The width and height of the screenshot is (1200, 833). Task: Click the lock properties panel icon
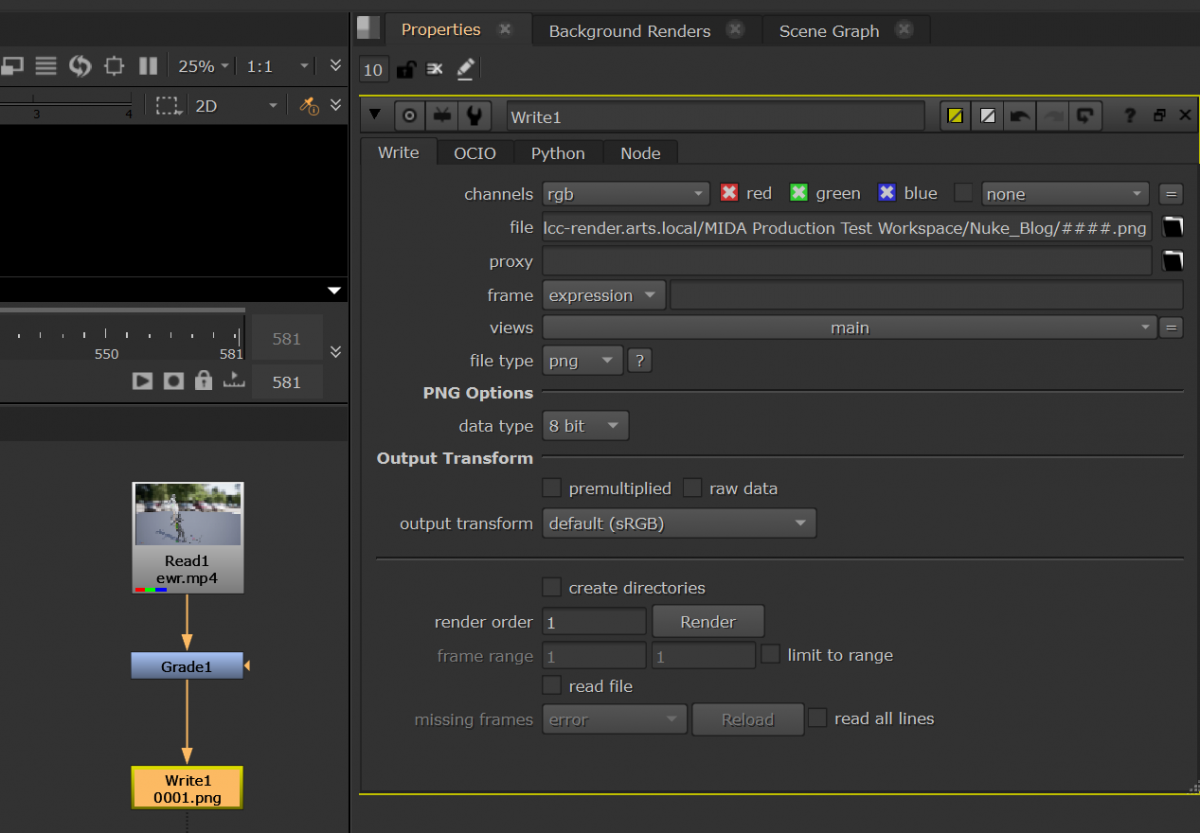[406, 69]
